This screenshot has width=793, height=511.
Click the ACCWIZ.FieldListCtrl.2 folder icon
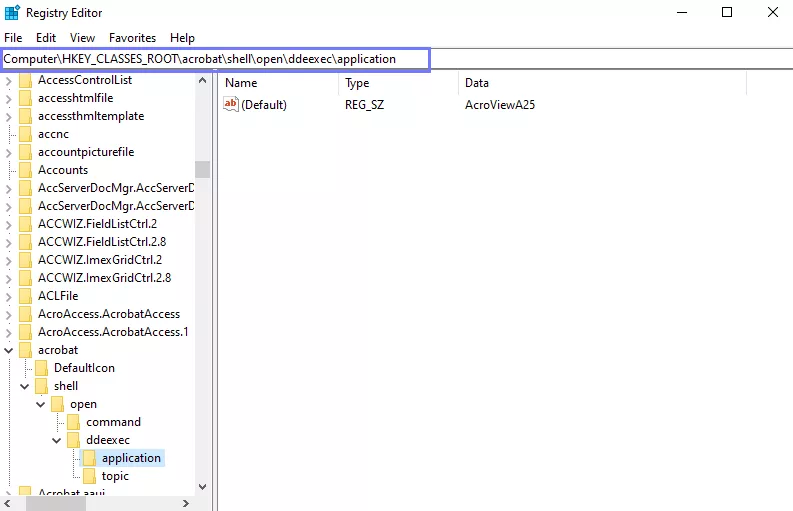coord(25,224)
